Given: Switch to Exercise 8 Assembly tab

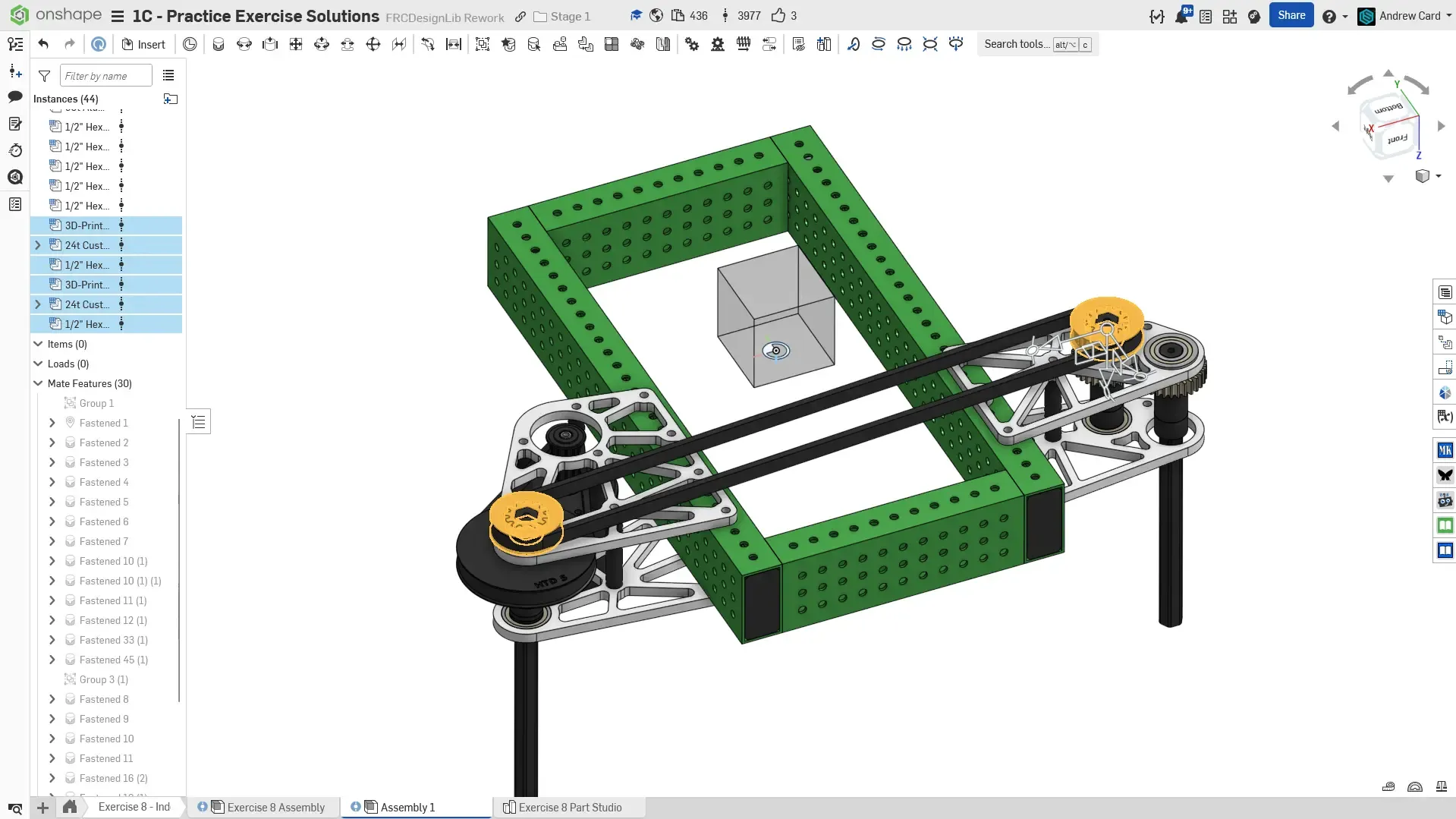Looking at the screenshot, I should coord(275,807).
